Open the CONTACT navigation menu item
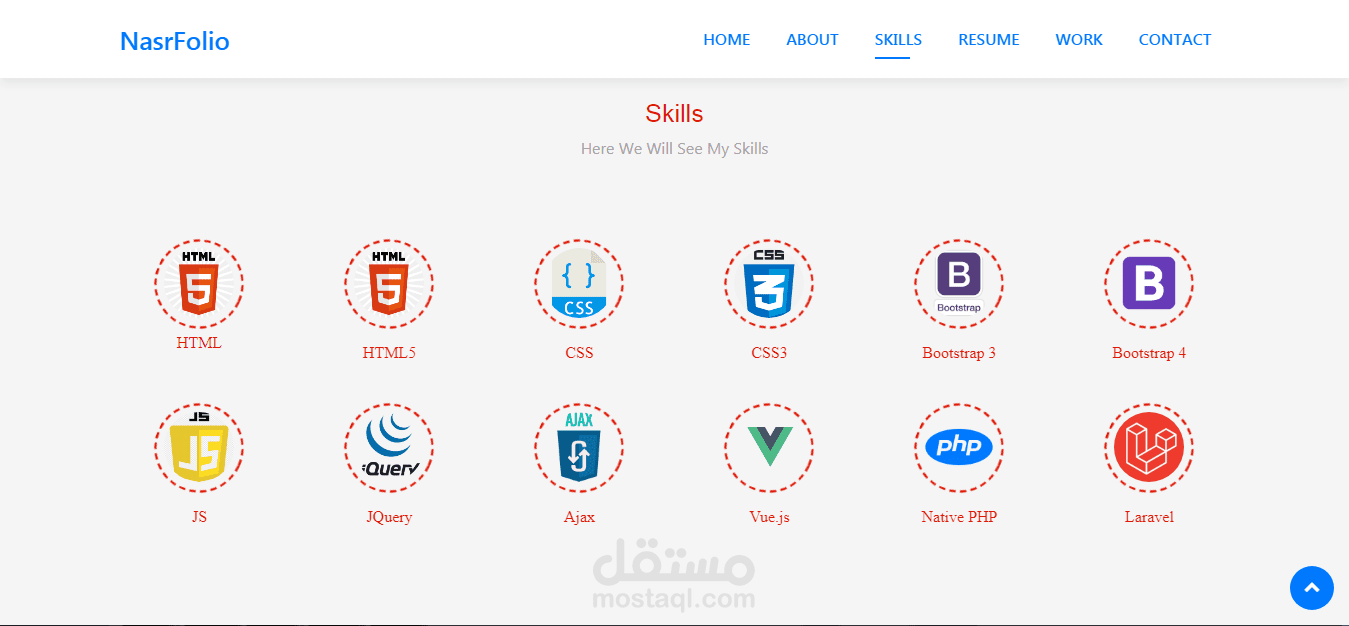Image resolution: width=1349 pixels, height=626 pixels. click(1174, 39)
